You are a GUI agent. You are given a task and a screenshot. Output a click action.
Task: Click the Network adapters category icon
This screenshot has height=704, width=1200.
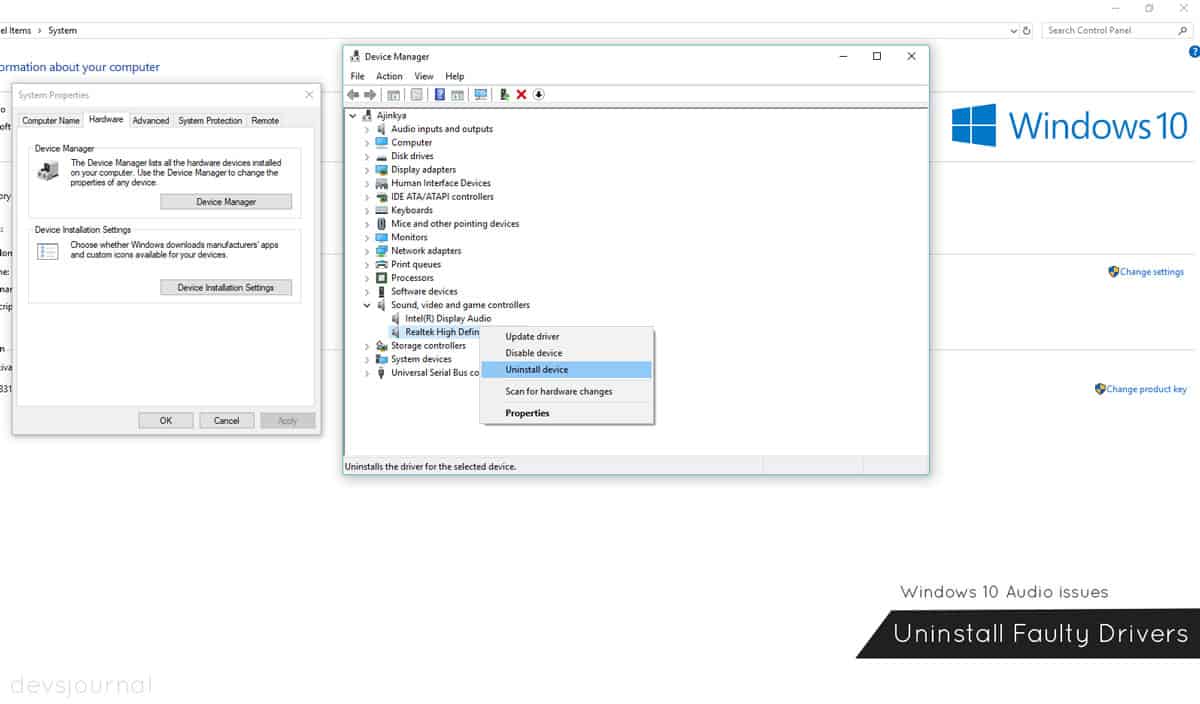pyautogui.click(x=381, y=251)
